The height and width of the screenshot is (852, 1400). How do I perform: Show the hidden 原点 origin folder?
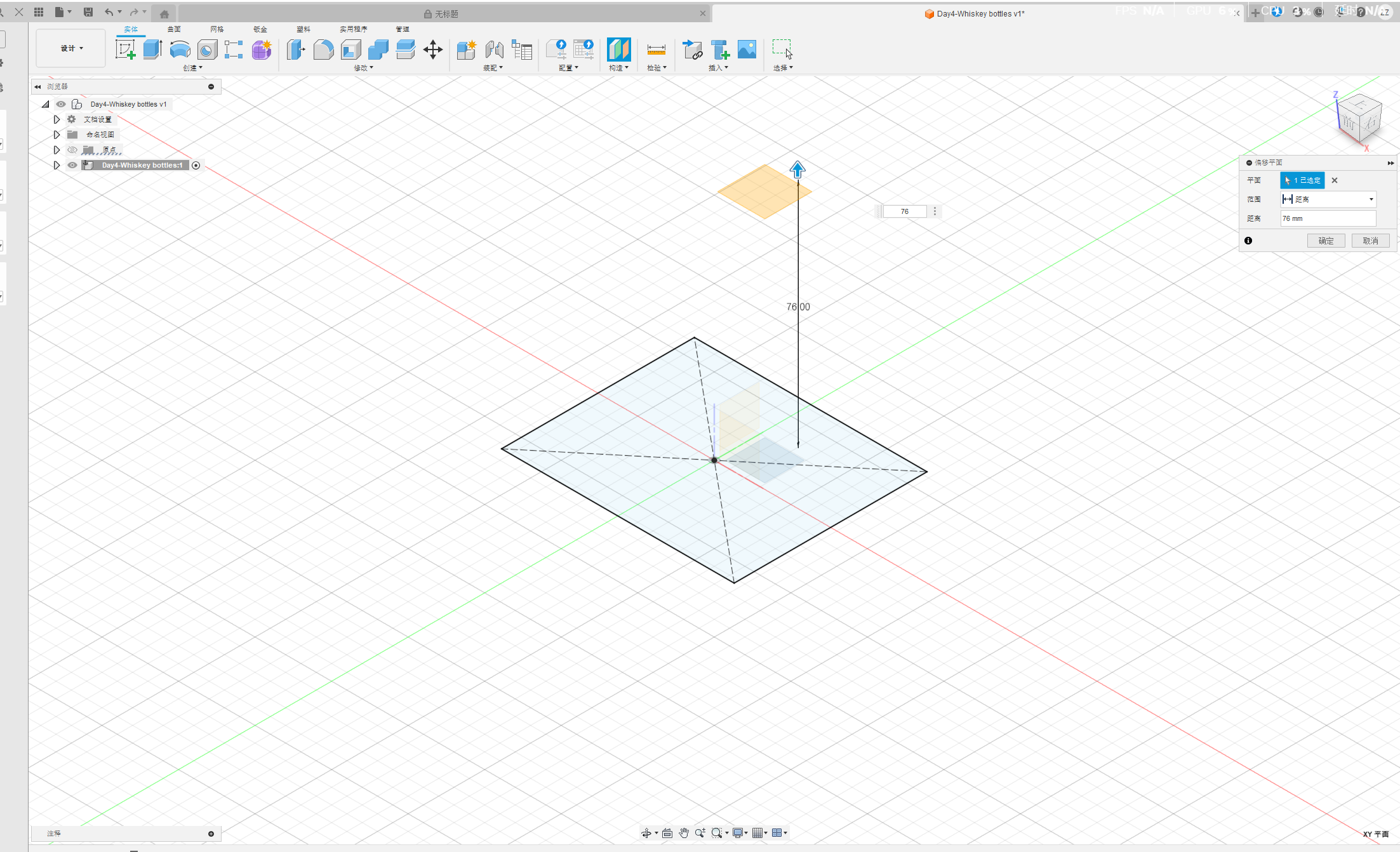tap(72, 150)
